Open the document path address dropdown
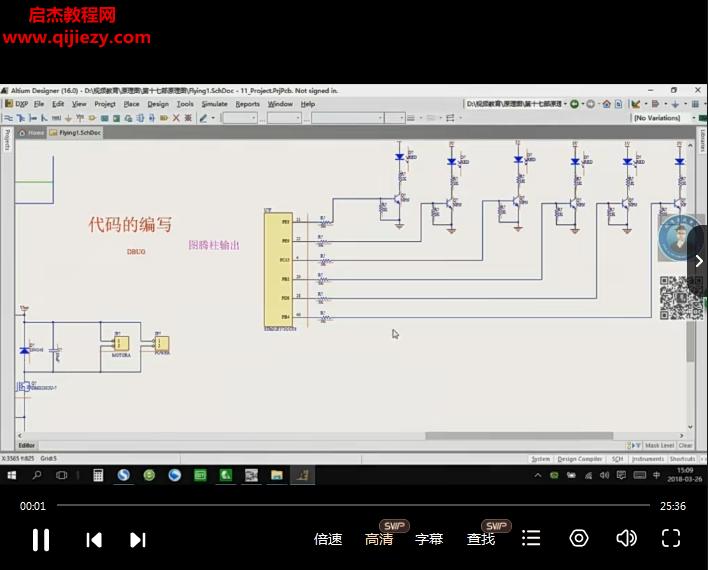This screenshot has width=708, height=570. click(564, 104)
